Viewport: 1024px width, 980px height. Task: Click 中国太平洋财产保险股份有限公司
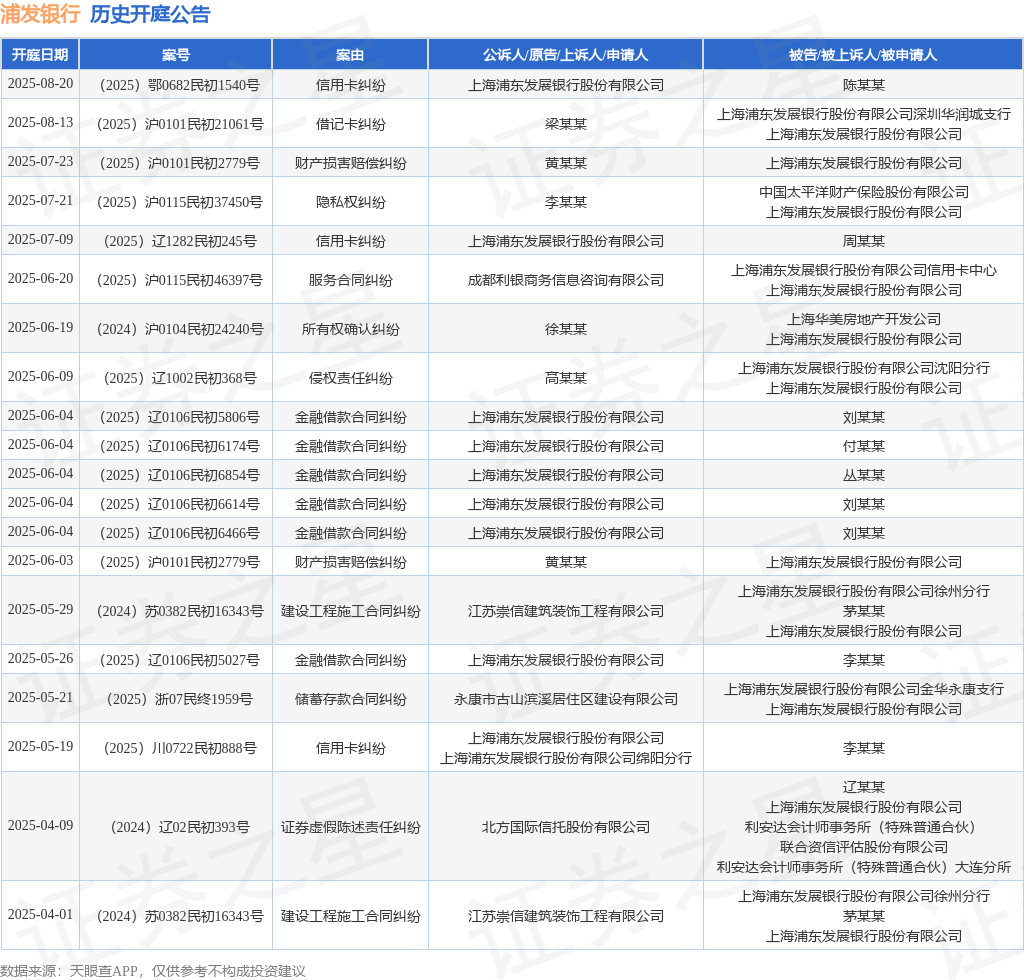pyautogui.click(x=863, y=192)
